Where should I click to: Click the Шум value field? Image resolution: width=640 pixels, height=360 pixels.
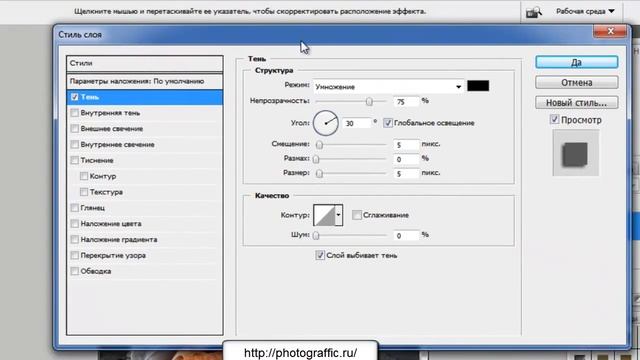coord(406,236)
